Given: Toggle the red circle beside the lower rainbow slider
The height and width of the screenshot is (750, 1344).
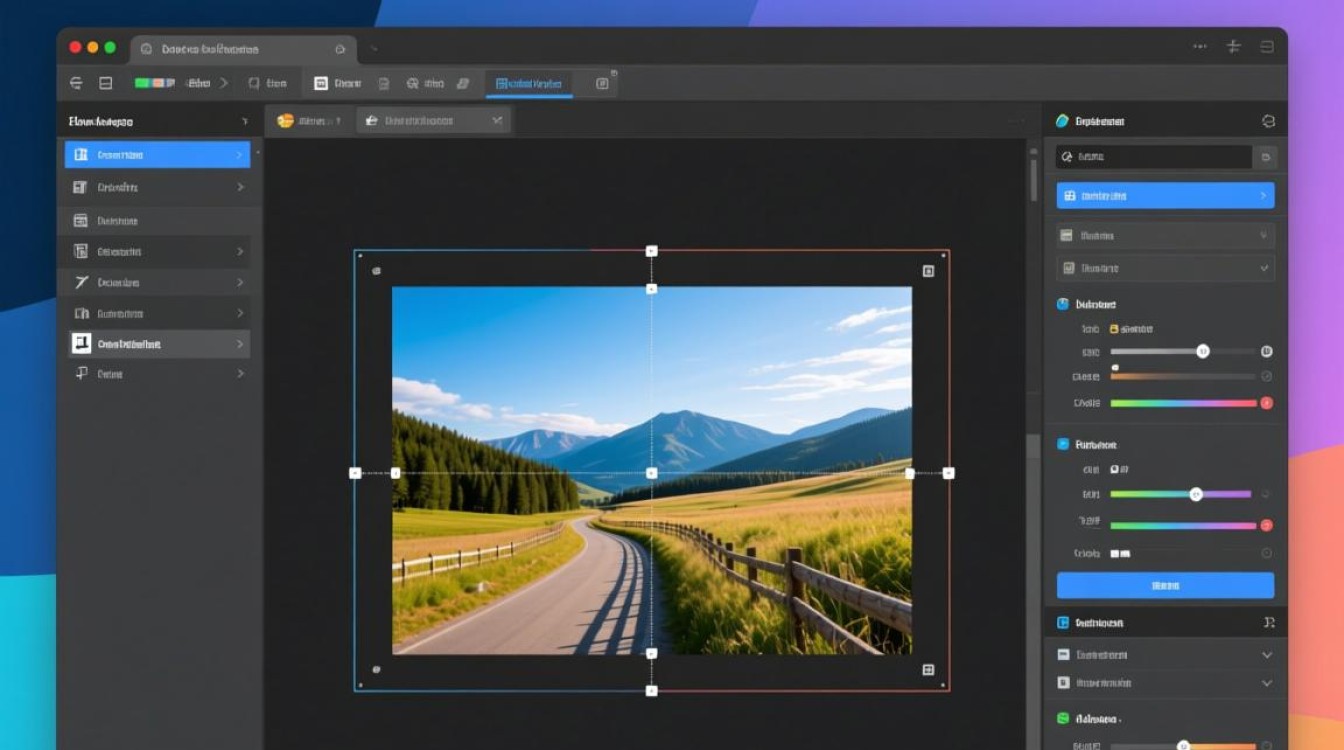Looking at the screenshot, I should click(1266, 525).
